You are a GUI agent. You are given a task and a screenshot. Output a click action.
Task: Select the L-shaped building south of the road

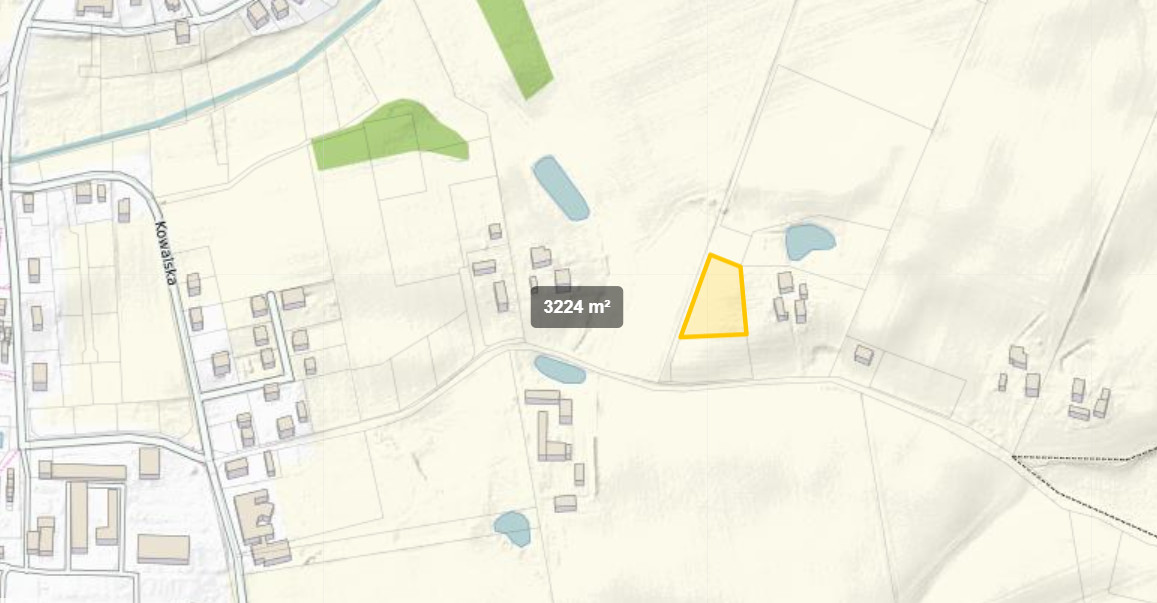(x=553, y=437)
